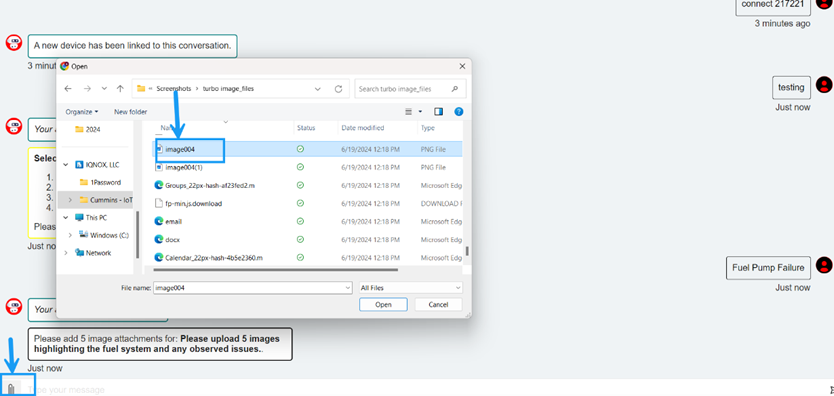Click the File name input field
The width and height of the screenshot is (834, 396).
click(253, 288)
